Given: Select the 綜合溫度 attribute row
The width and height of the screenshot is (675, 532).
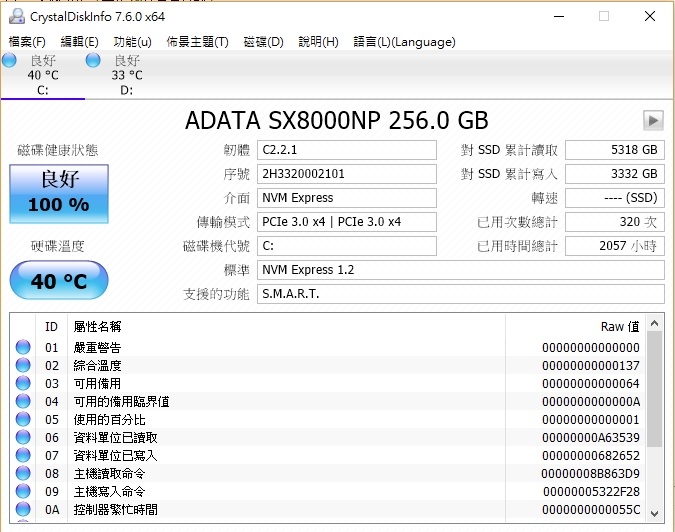Looking at the screenshot, I should pos(327,365).
